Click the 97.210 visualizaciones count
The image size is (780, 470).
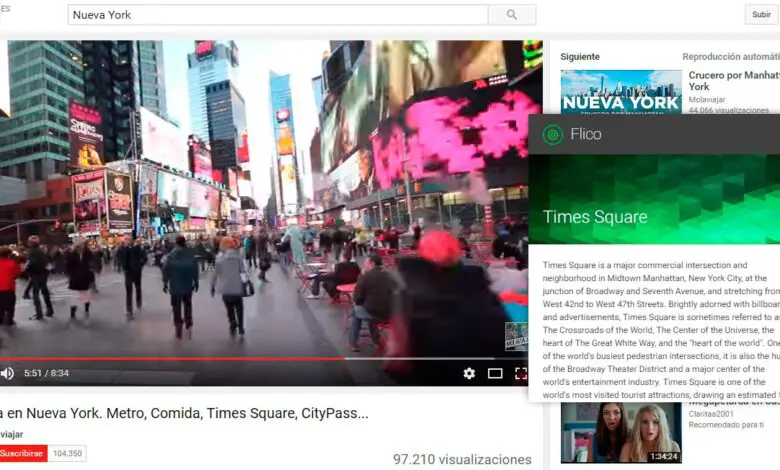coord(462,459)
